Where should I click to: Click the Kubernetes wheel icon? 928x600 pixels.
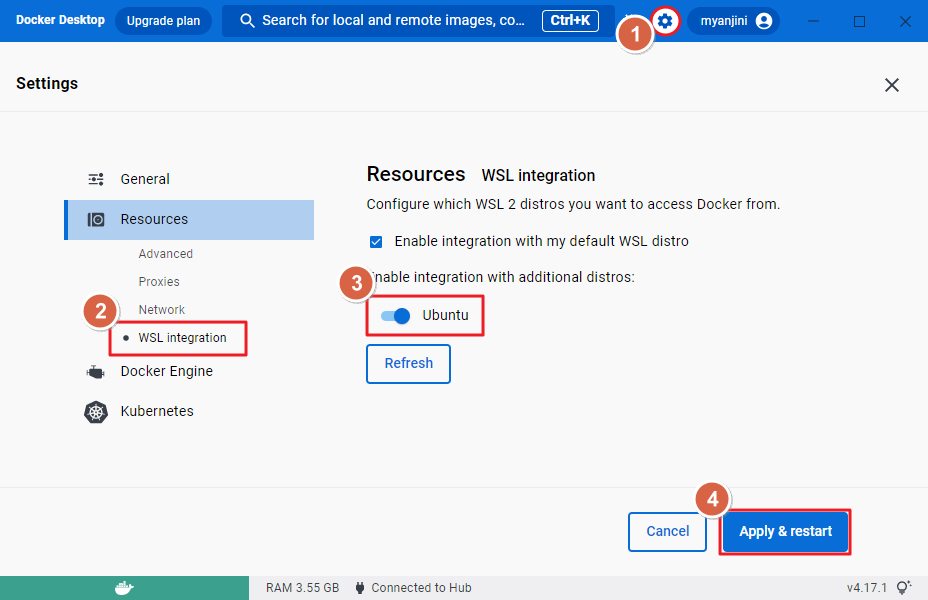[x=96, y=412]
